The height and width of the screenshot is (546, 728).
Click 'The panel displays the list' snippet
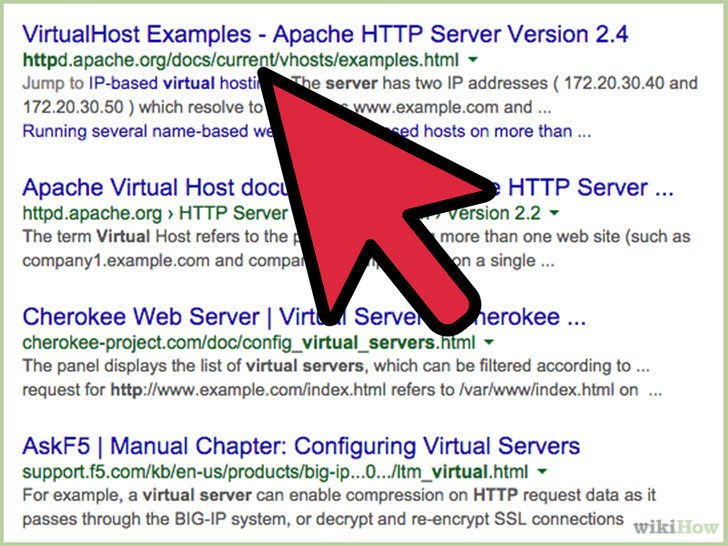coord(336,366)
